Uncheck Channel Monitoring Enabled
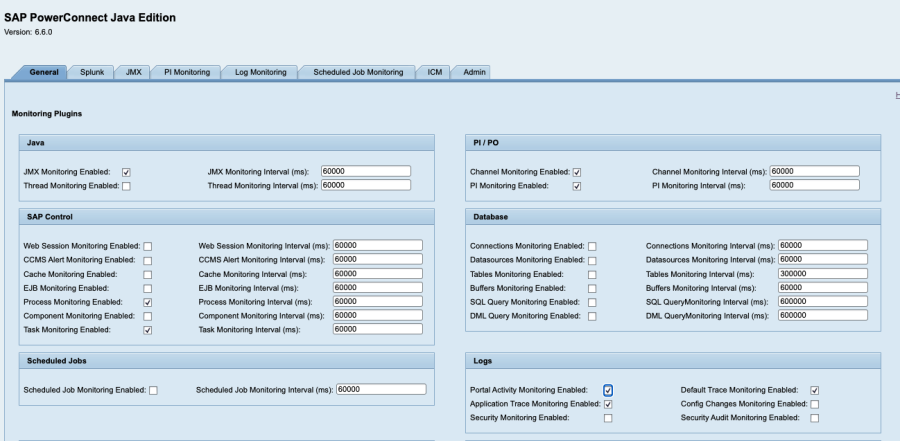This screenshot has height=441, width=900. point(577,172)
